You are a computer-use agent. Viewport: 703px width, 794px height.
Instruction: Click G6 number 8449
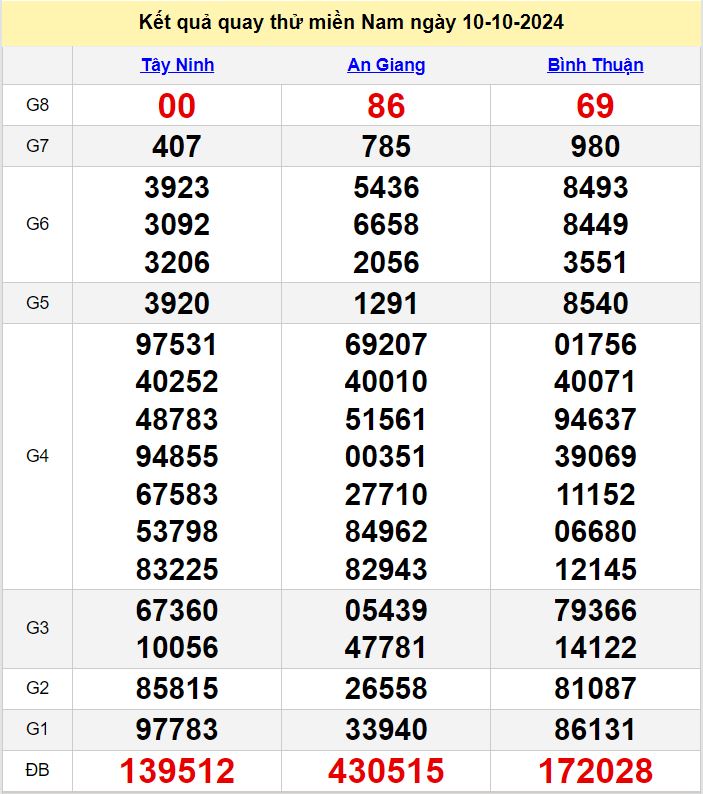point(595,225)
